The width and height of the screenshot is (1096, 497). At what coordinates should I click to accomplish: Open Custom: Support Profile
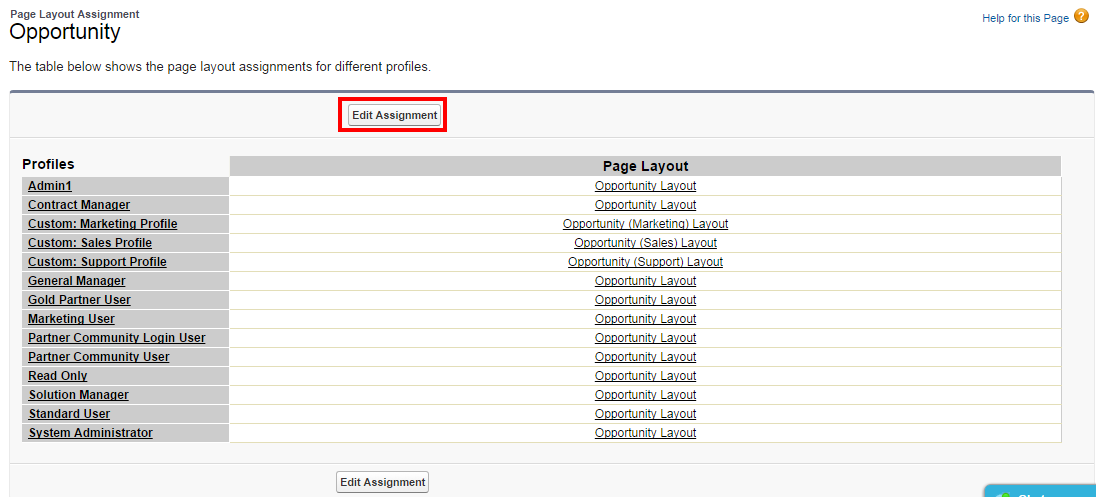[97, 262]
